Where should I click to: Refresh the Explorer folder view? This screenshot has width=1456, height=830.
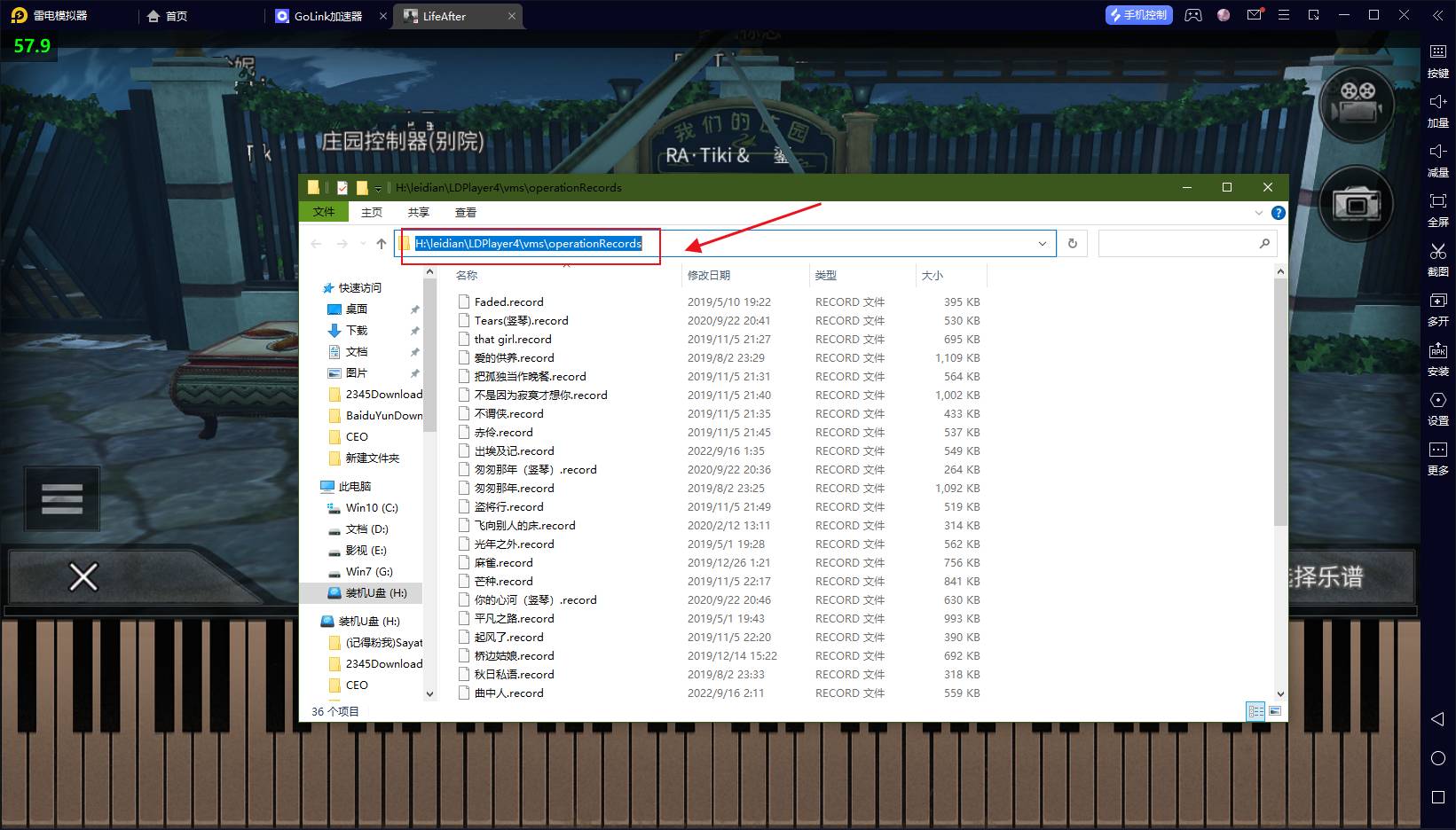[1072, 244]
